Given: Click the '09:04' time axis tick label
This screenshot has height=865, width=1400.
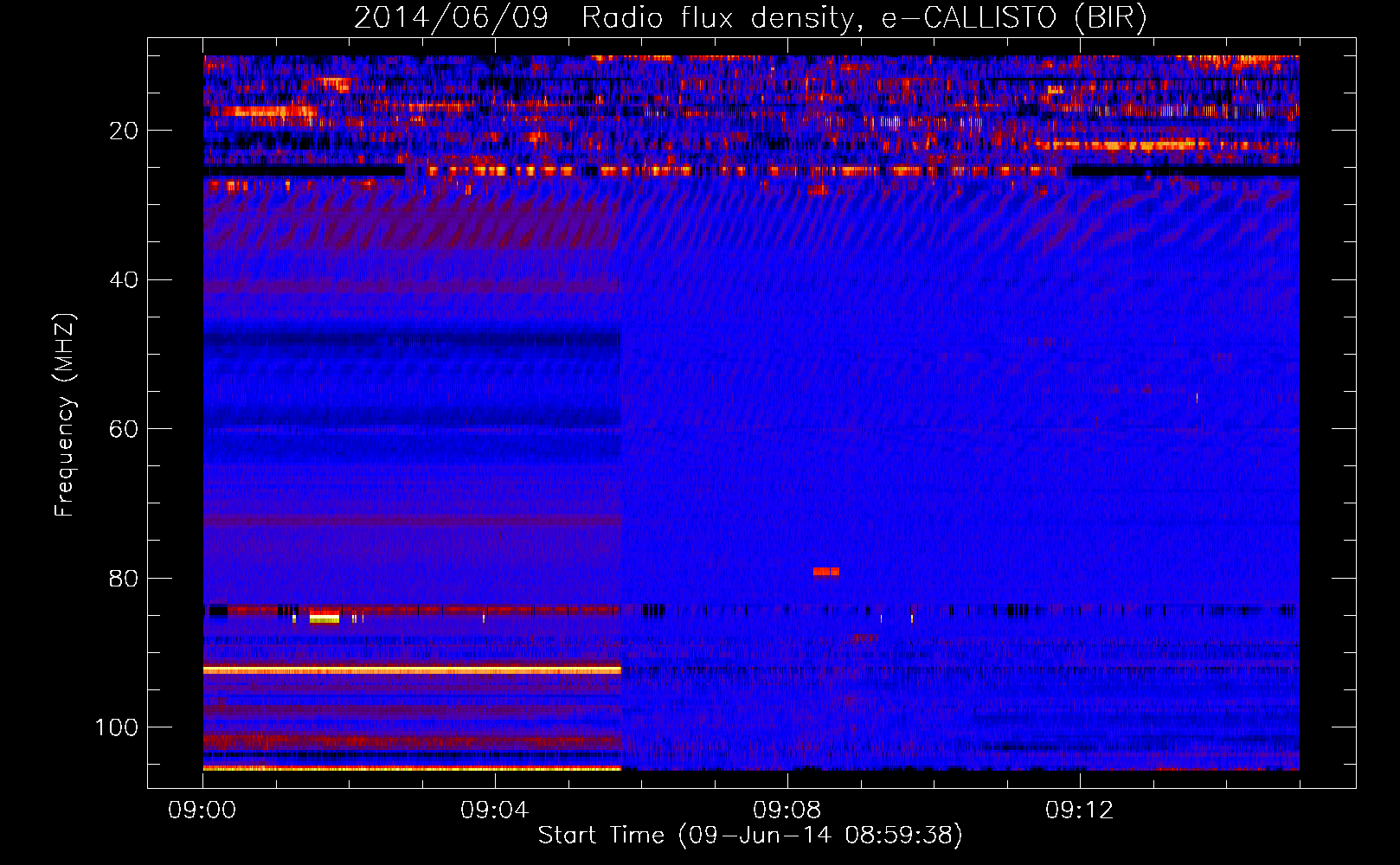Looking at the screenshot, I should 494,811.
